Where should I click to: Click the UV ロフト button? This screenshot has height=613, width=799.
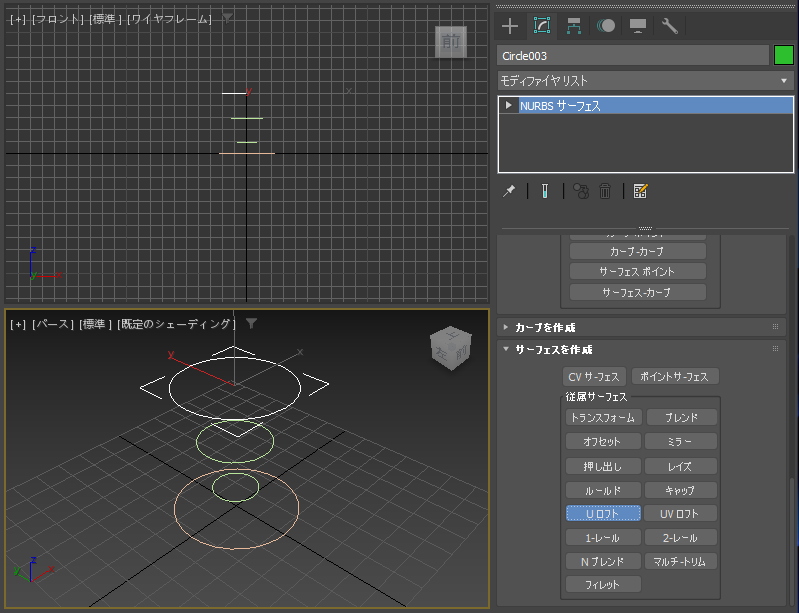pyautogui.click(x=680, y=514)
